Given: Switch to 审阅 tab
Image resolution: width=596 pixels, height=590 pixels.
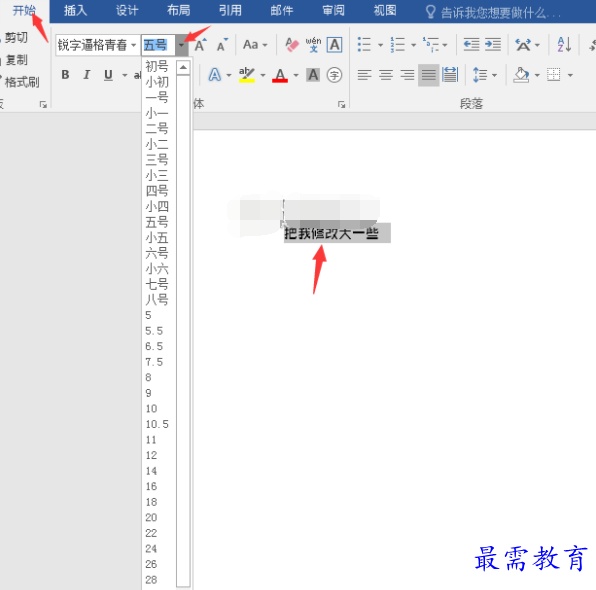Looking at the screenshot, I should click(333, 10).
